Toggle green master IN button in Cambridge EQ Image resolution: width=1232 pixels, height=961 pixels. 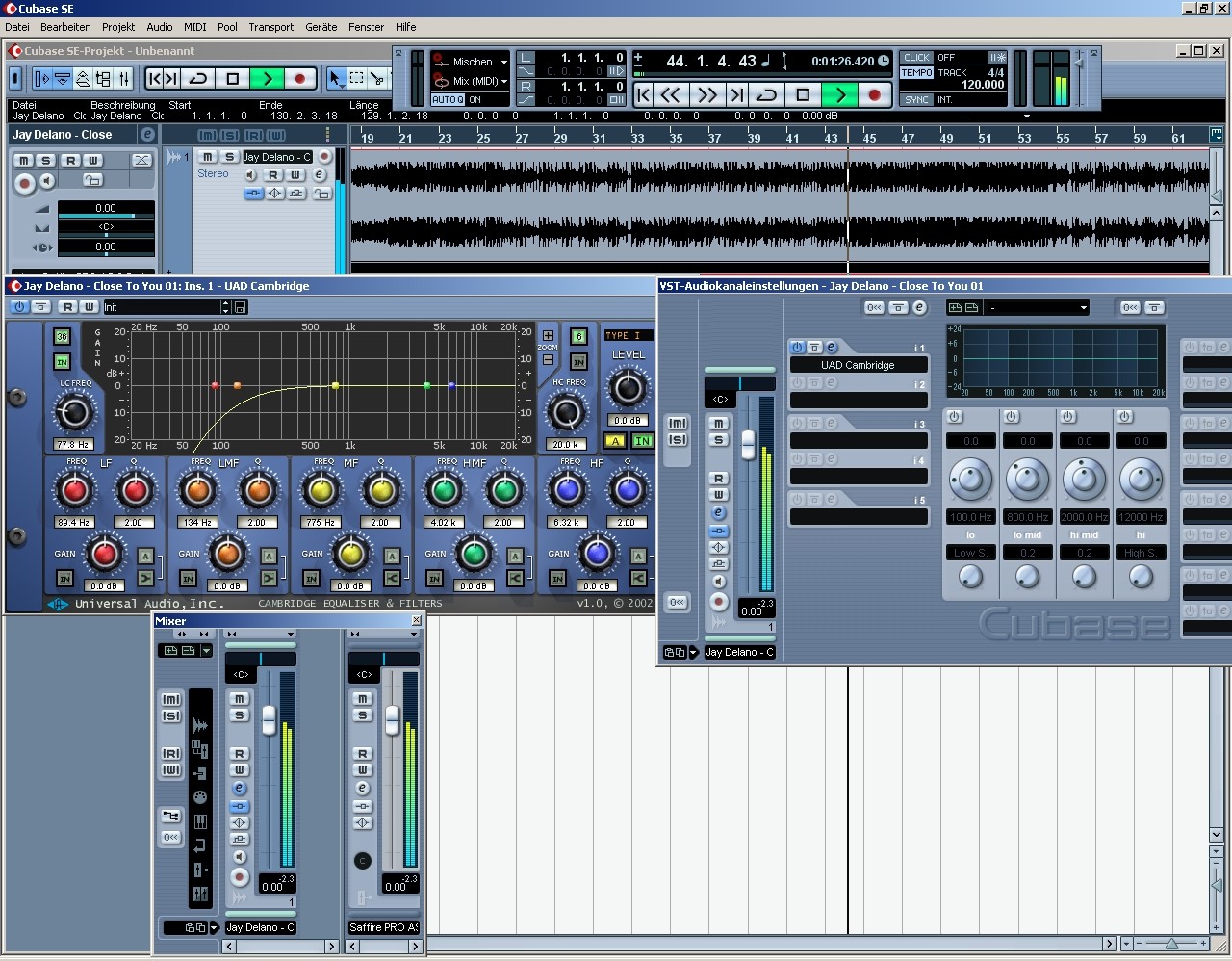(643, 441)
